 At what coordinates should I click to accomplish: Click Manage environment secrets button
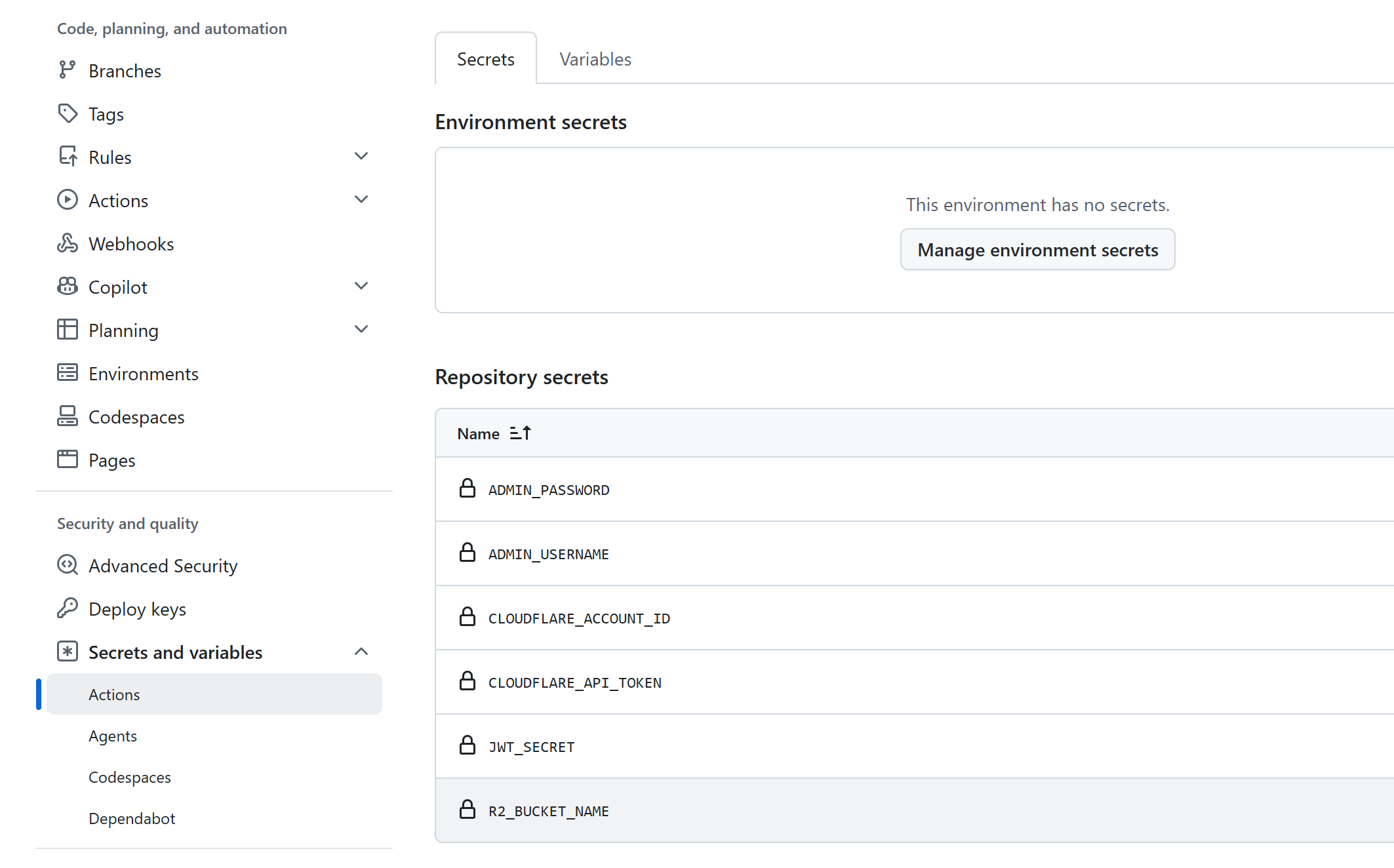pyautogui.click(x=1038, y=250)
